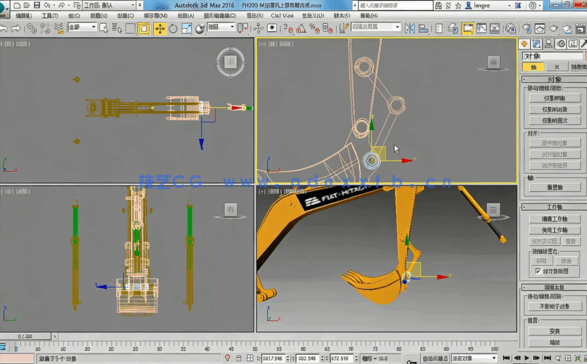Screen dimensions: 587x364
Task: Collapse the Working Pivot rollout
Action: (554, 207)
